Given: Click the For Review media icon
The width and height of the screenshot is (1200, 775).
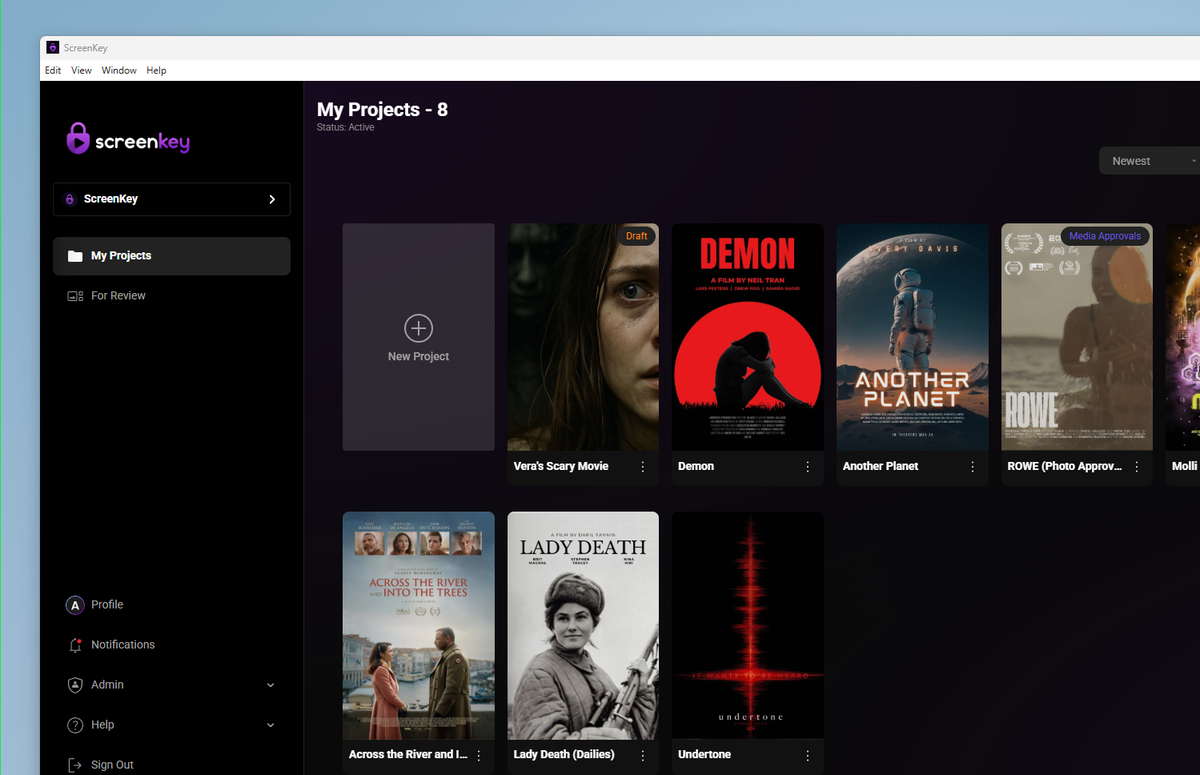Looking at the screenshot, I should tap(75, 296).
